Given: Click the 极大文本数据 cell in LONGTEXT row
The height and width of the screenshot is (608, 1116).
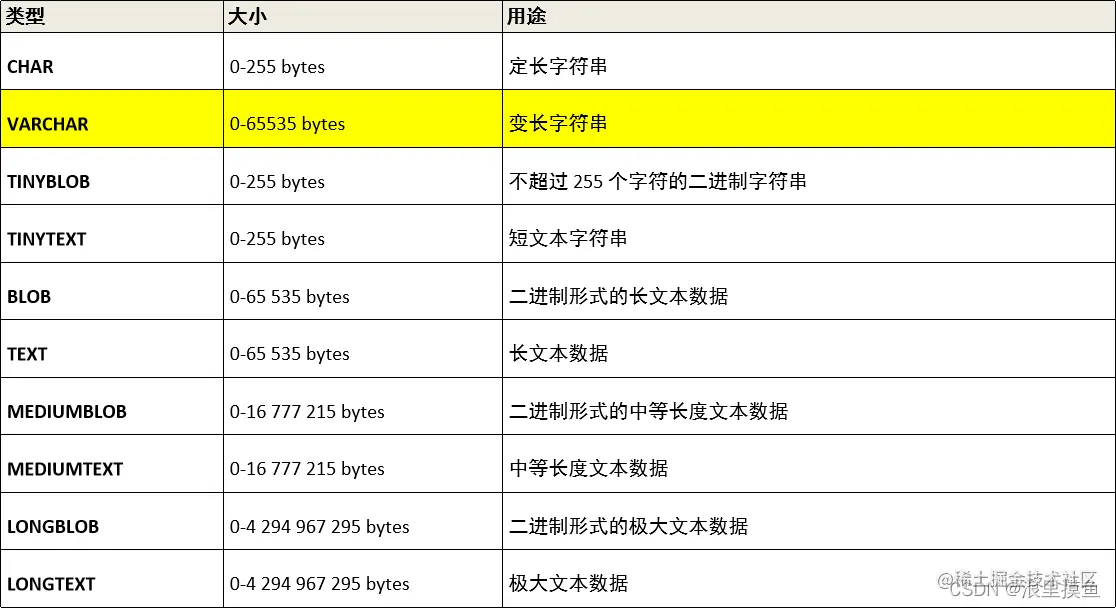Looking at the screenshot, I should (x=809, y=579).
